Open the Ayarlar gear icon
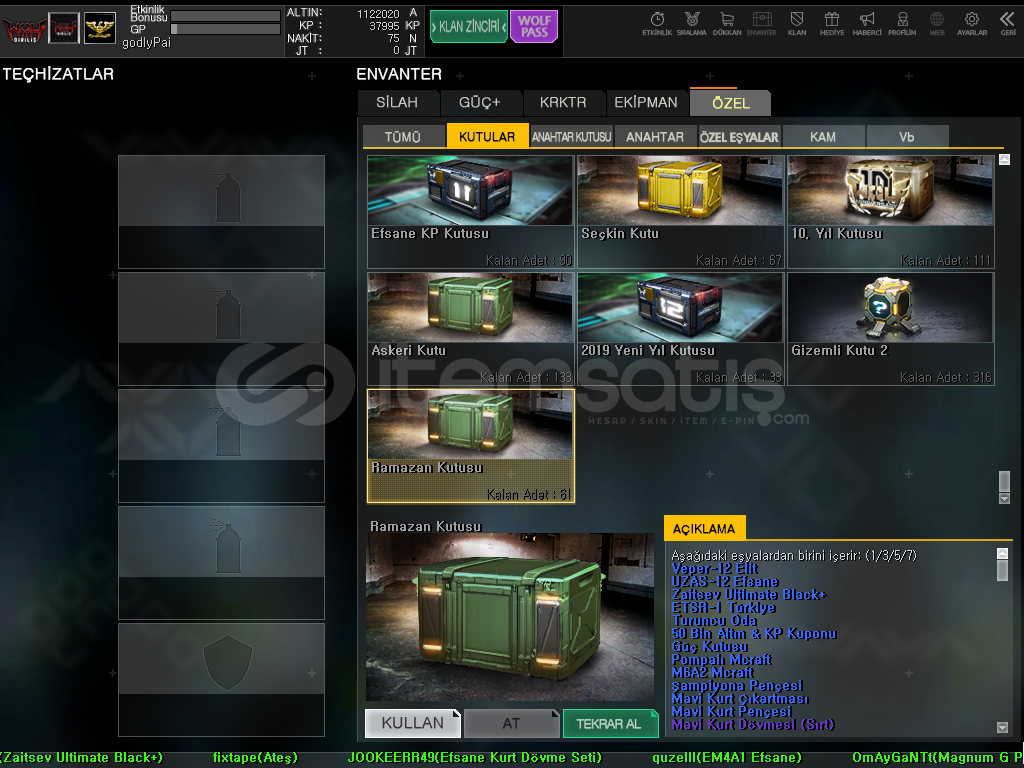1024x768 pixels. click(x=972, y=24)
